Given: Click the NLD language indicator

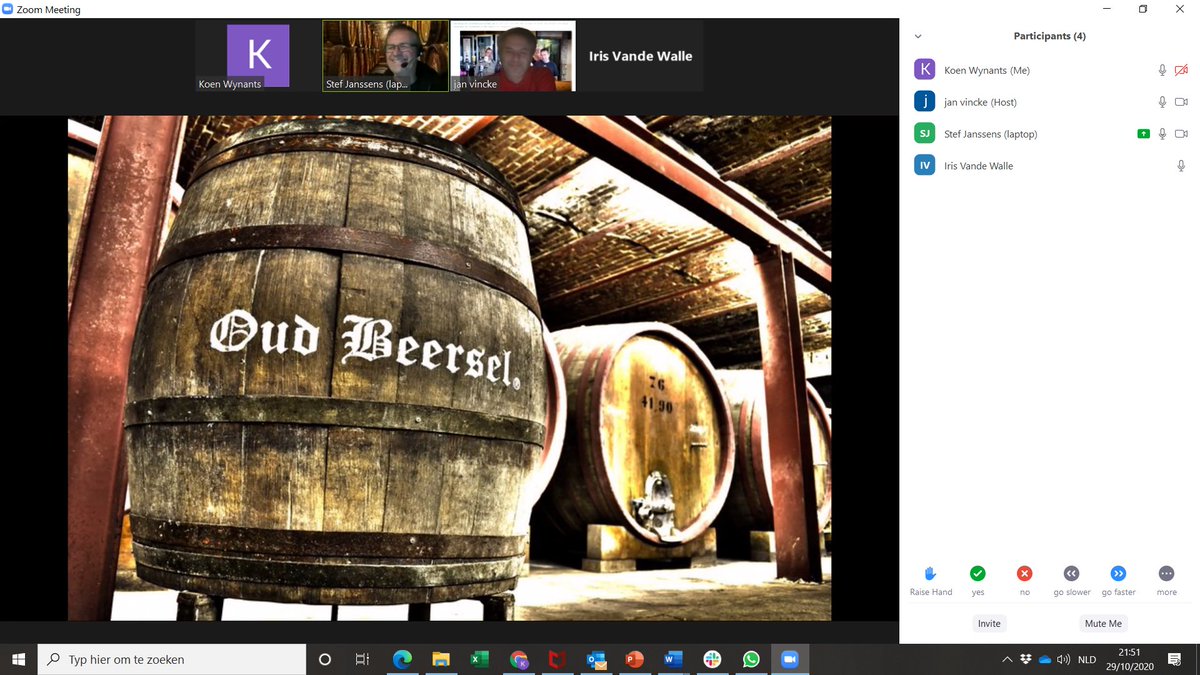Looking at the screenshot, I should point(1087,659).
